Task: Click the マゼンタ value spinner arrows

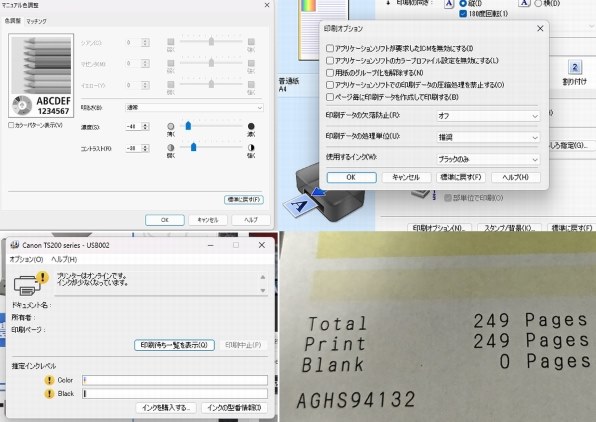Action: coord(145,63)
